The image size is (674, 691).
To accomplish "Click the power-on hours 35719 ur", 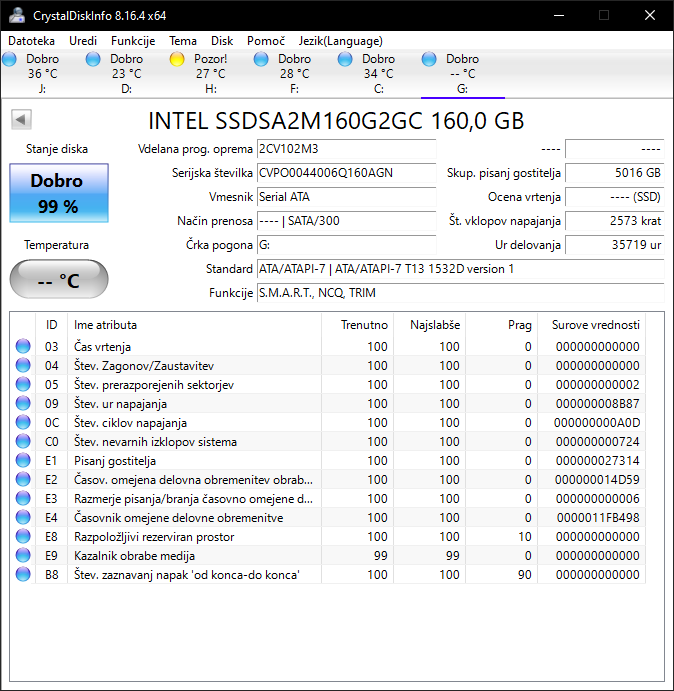I will click(x=614, y=245).
